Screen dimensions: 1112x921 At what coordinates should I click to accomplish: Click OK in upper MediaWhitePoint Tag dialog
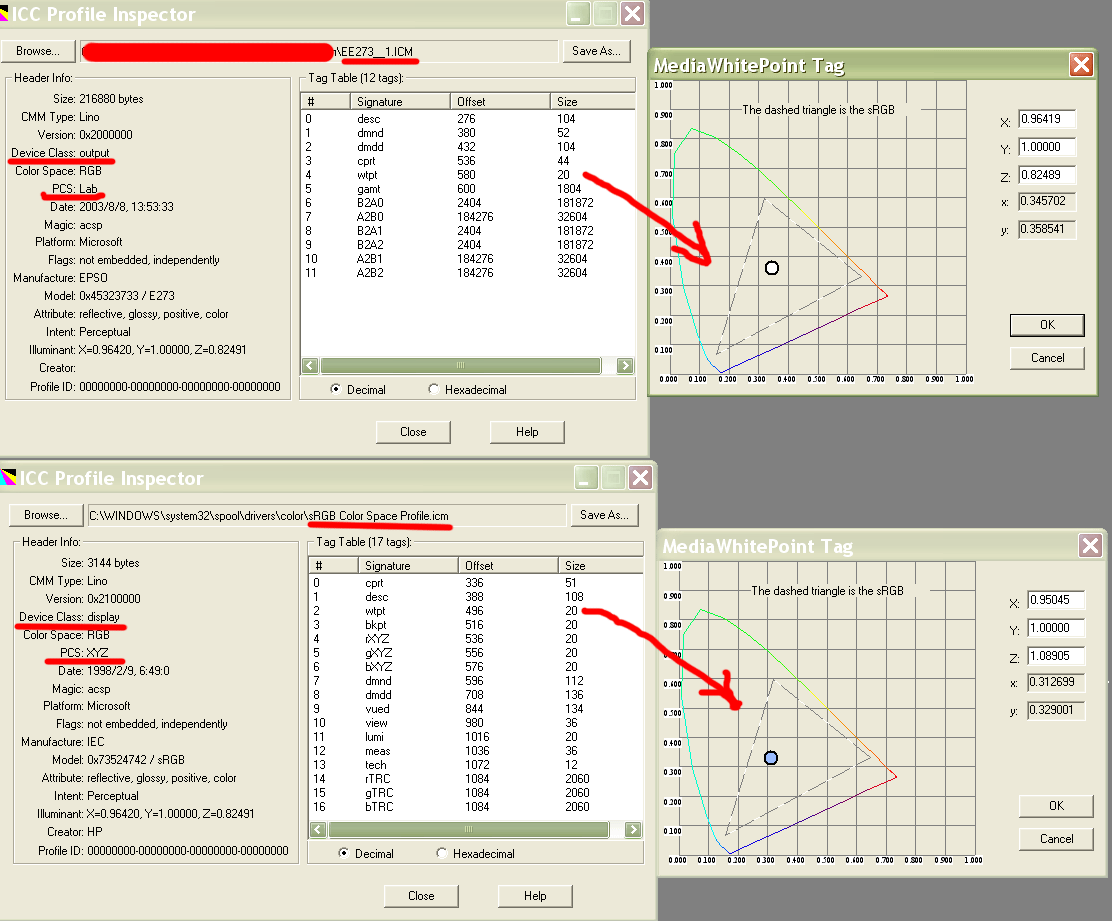(x=1047, y=325)
